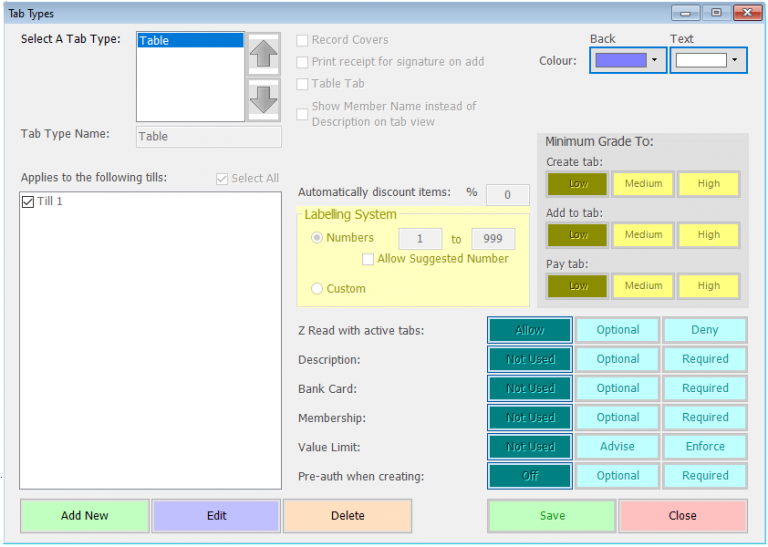Viewport: 768px width, 547px height.
Task: Minimize the Tab Types window
Action: pos(685,13)
